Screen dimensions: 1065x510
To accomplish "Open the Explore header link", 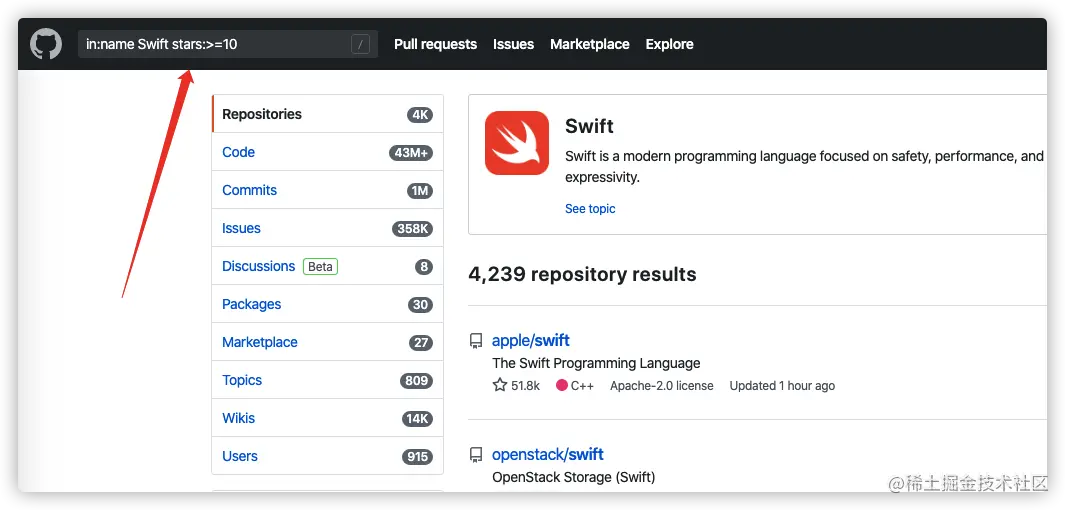I will click(670, 44).
